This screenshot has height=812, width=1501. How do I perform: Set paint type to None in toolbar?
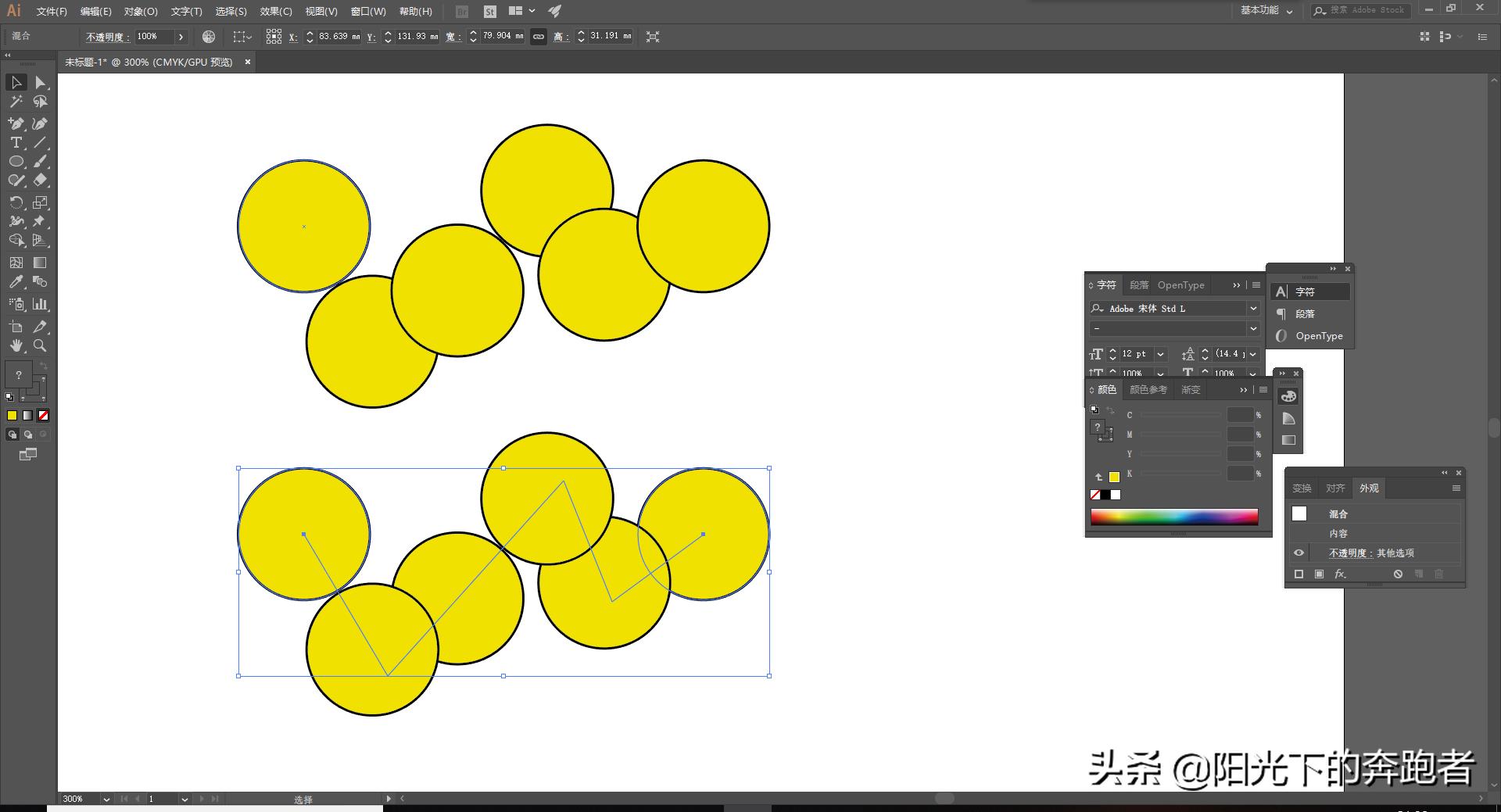click(x=44, y=416)
